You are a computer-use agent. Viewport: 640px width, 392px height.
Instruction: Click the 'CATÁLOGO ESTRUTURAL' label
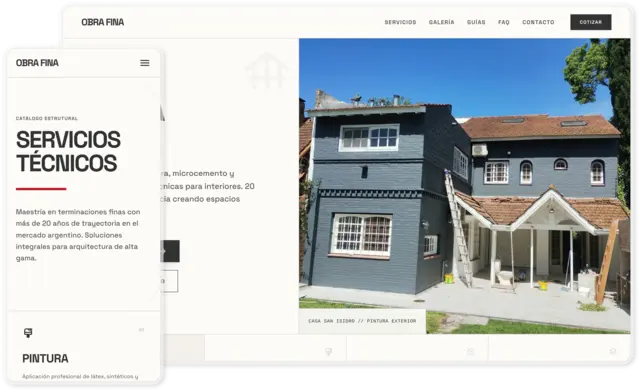tap(47, 118)
